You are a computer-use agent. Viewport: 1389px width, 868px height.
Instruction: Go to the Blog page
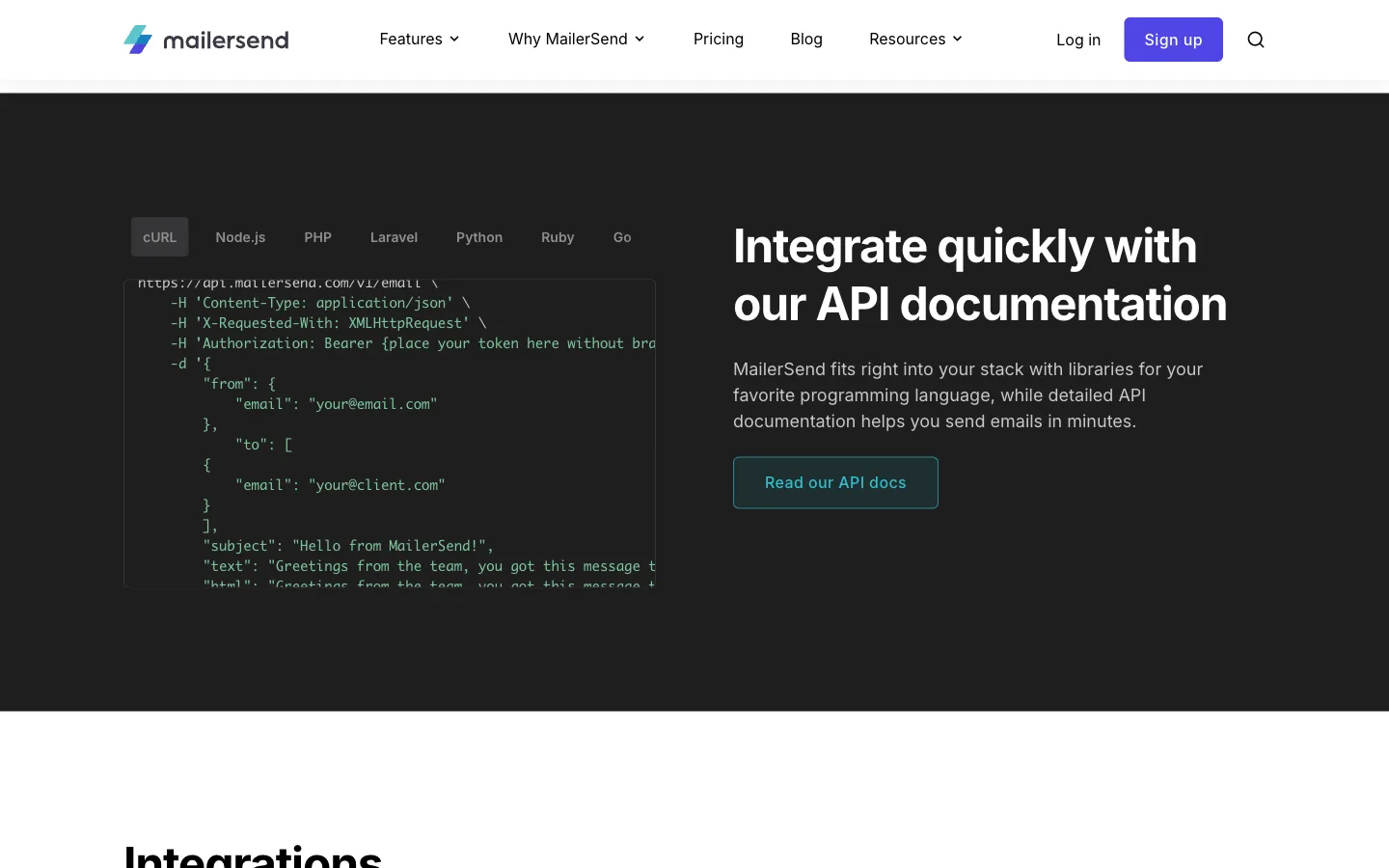pyautogui.click(x=806, y=39)
